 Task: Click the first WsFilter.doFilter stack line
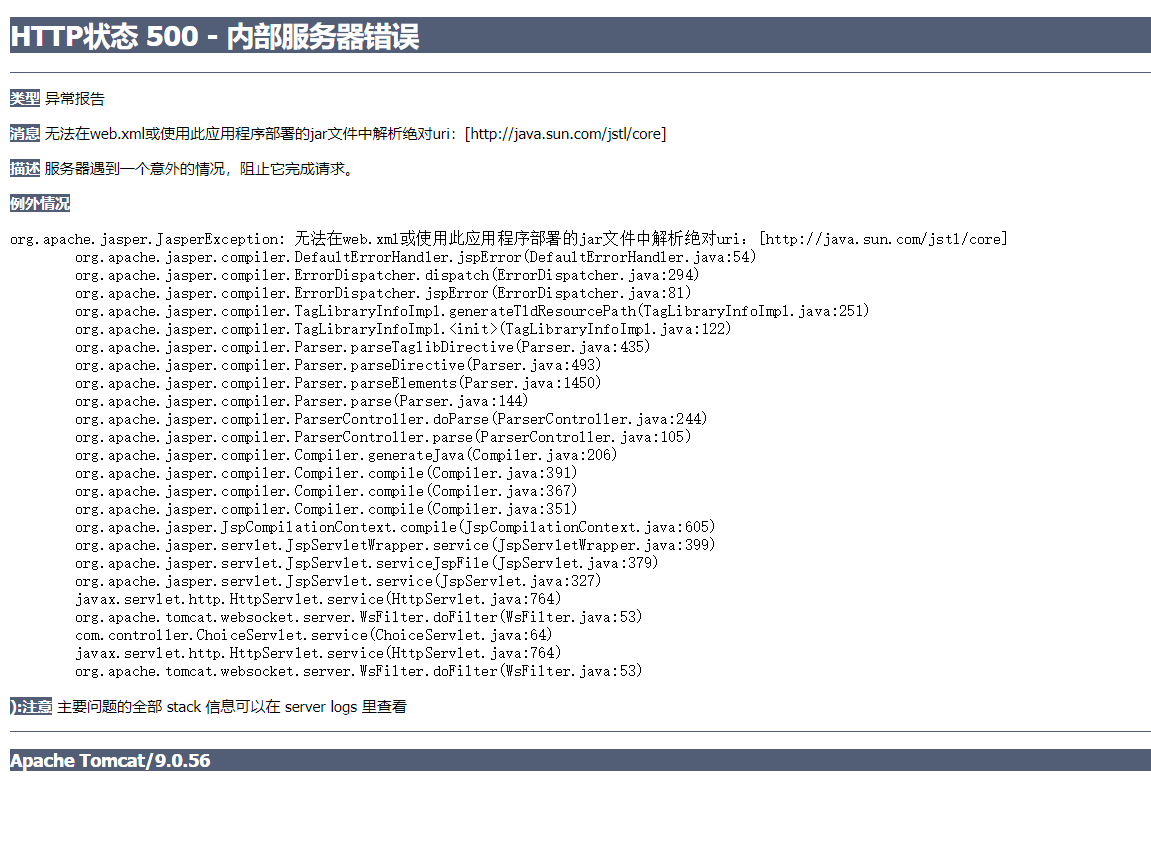358,617
